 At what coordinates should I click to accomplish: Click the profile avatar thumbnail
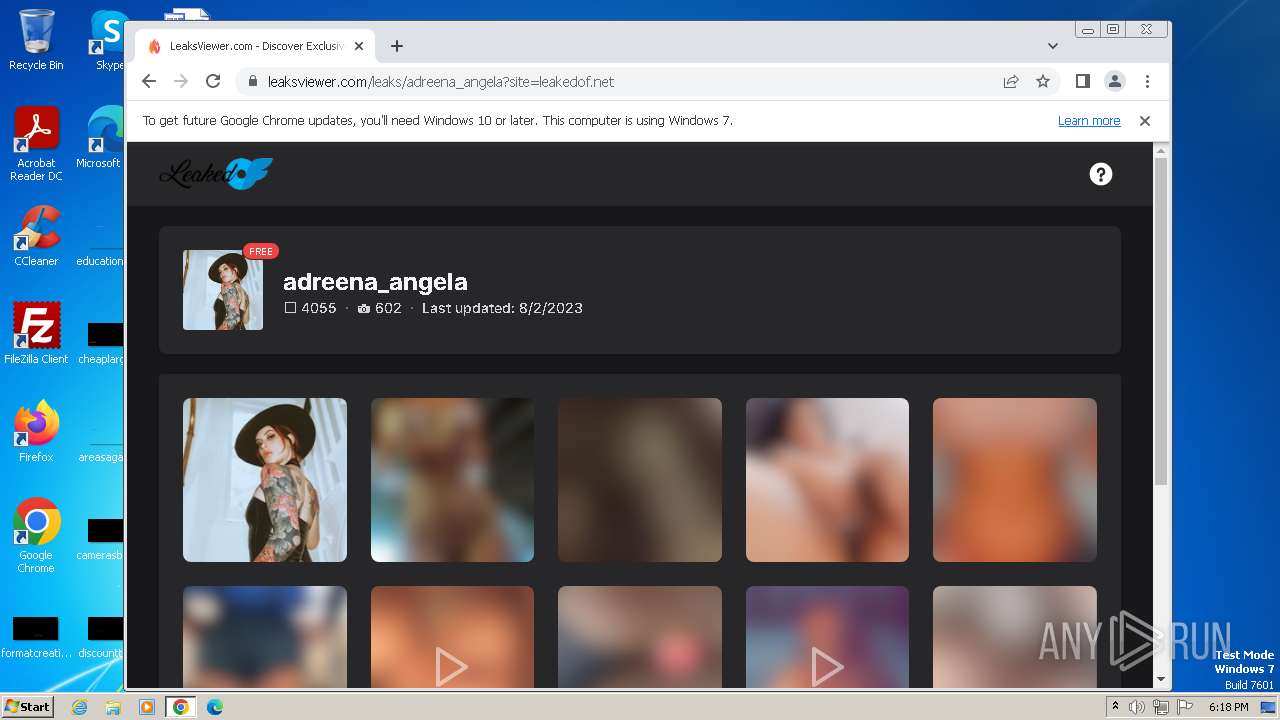[223, 290]
